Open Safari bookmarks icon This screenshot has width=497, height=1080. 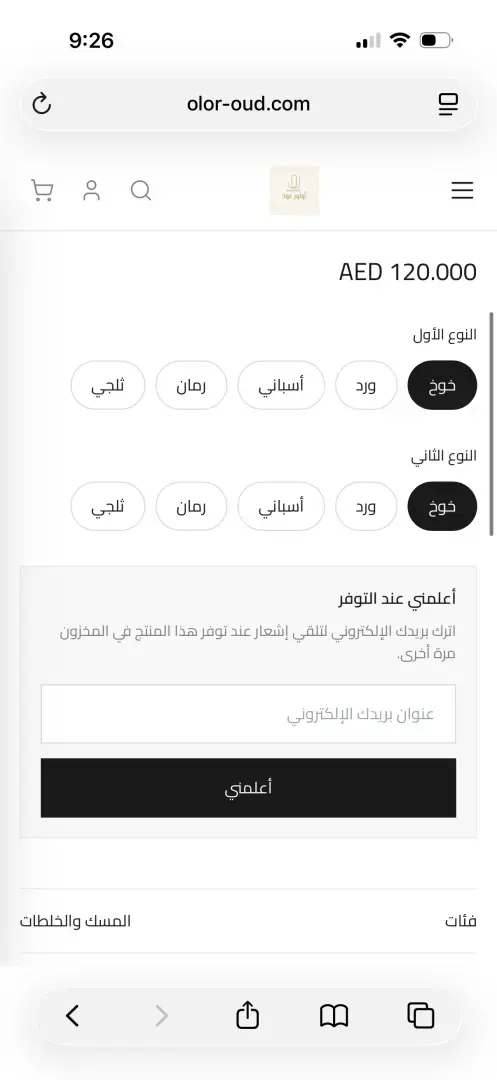coord(335,1015)
